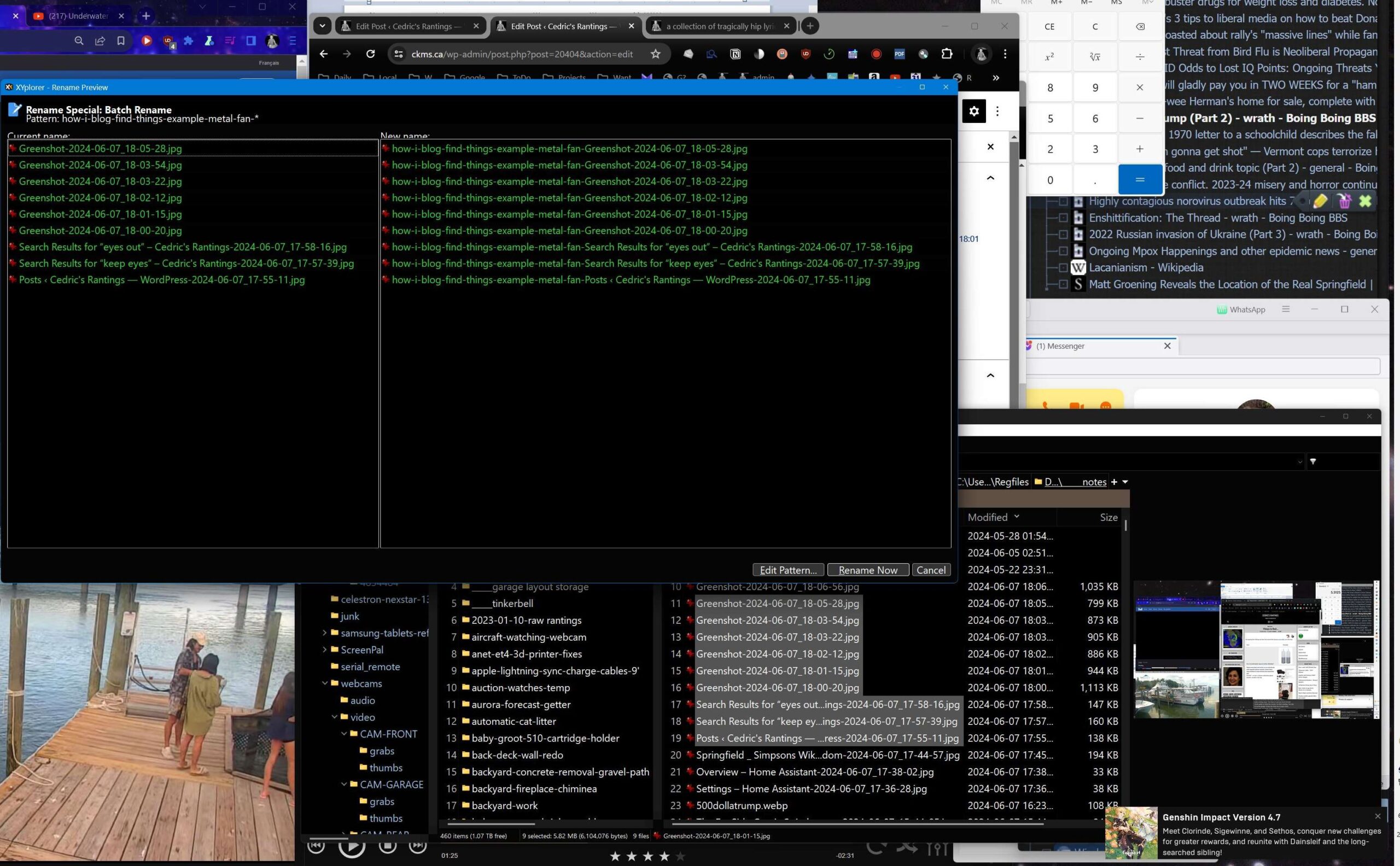
Task: Open Edit Pattern dialog
Action: (787, 570)
